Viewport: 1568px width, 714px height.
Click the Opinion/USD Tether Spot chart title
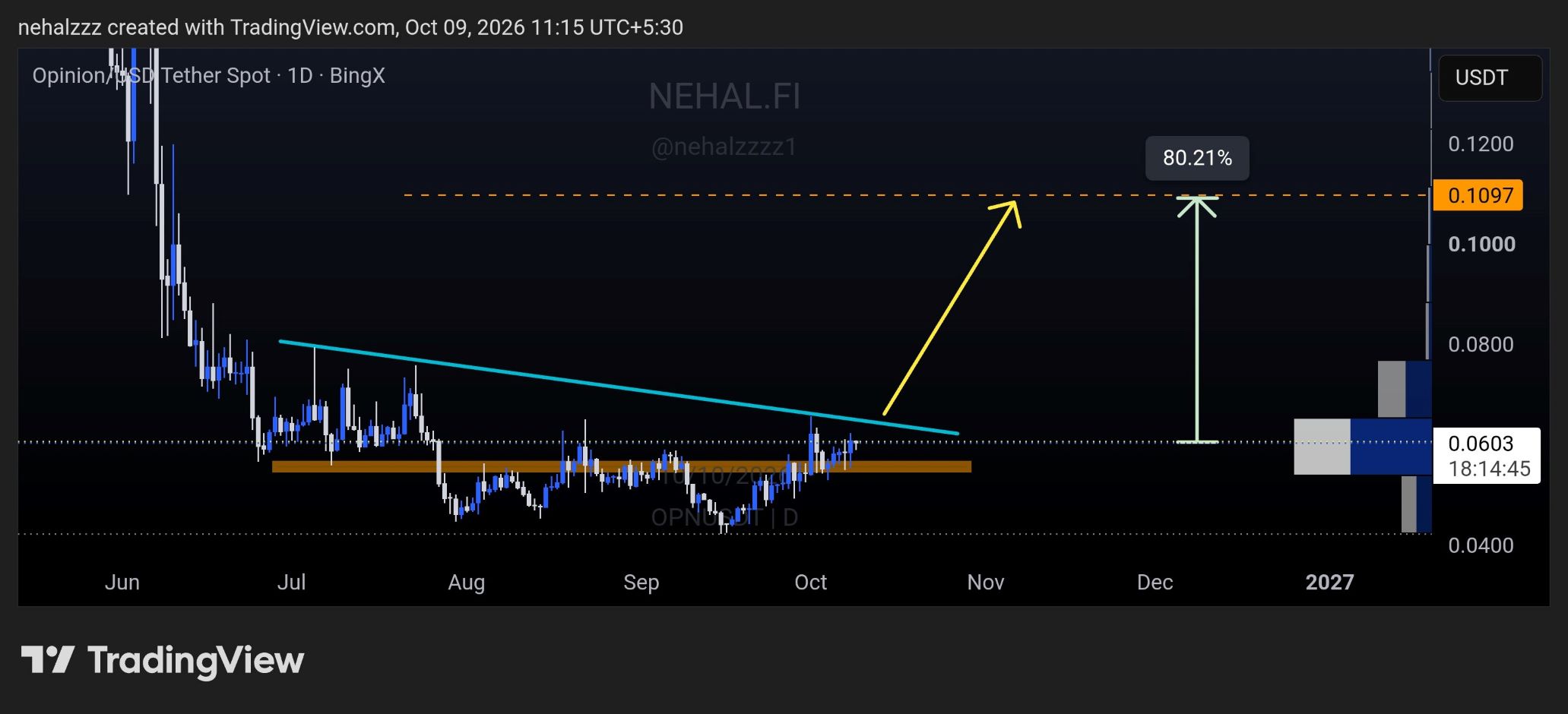click(209, 76)
